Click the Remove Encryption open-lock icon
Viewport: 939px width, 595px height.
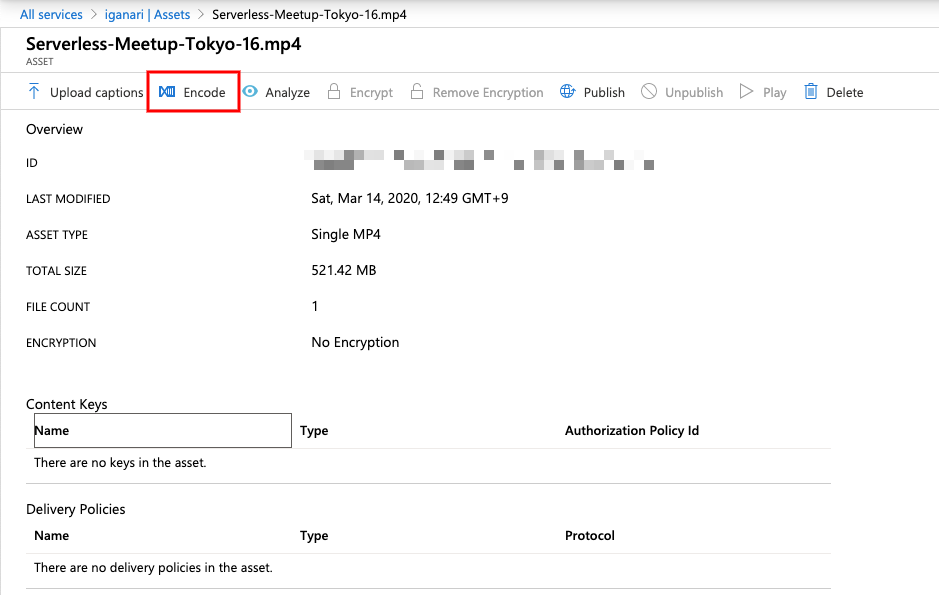pos(417,92)
